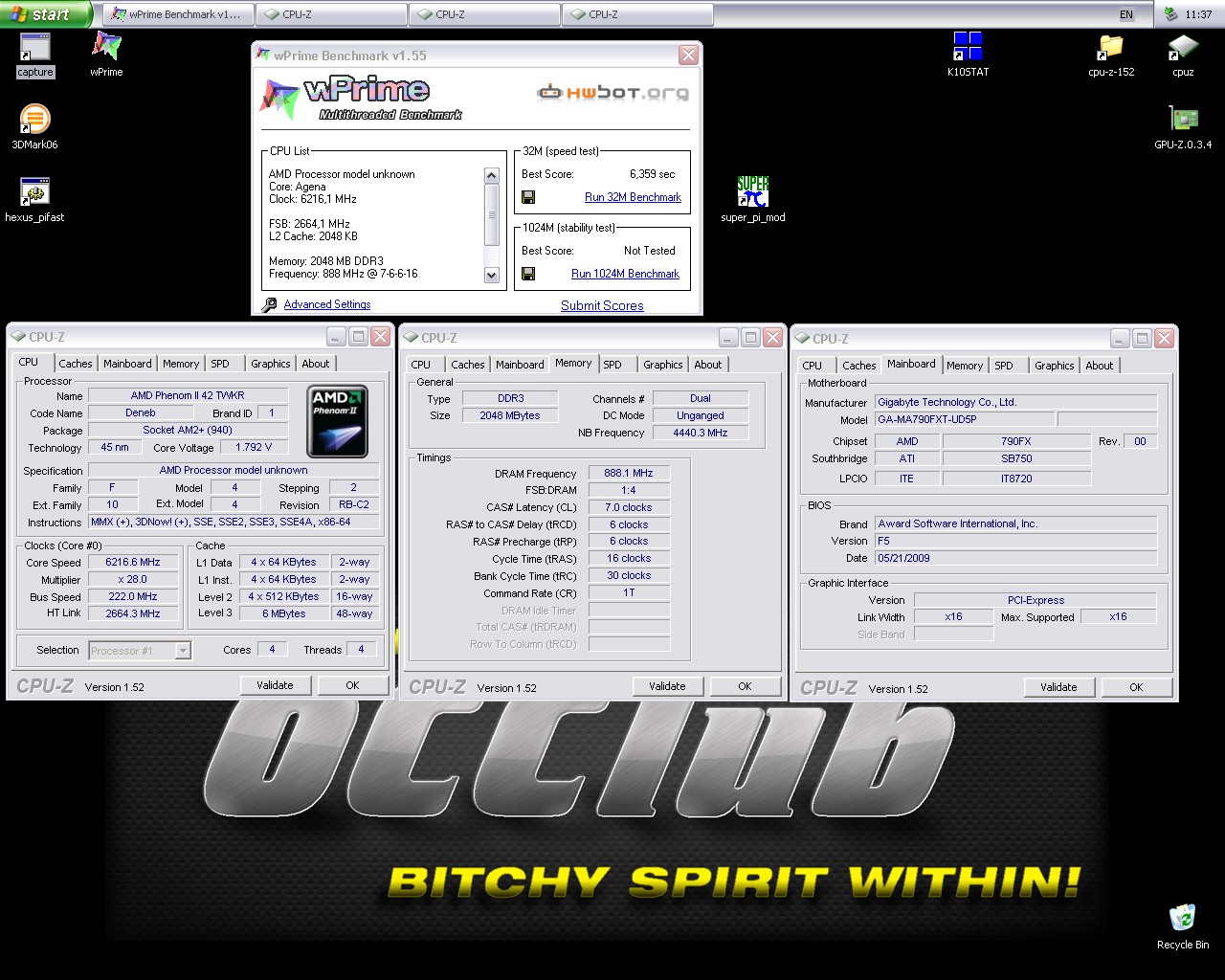
Task: Click Validate in the right CPU-Z window
Action: [1058, 687]
